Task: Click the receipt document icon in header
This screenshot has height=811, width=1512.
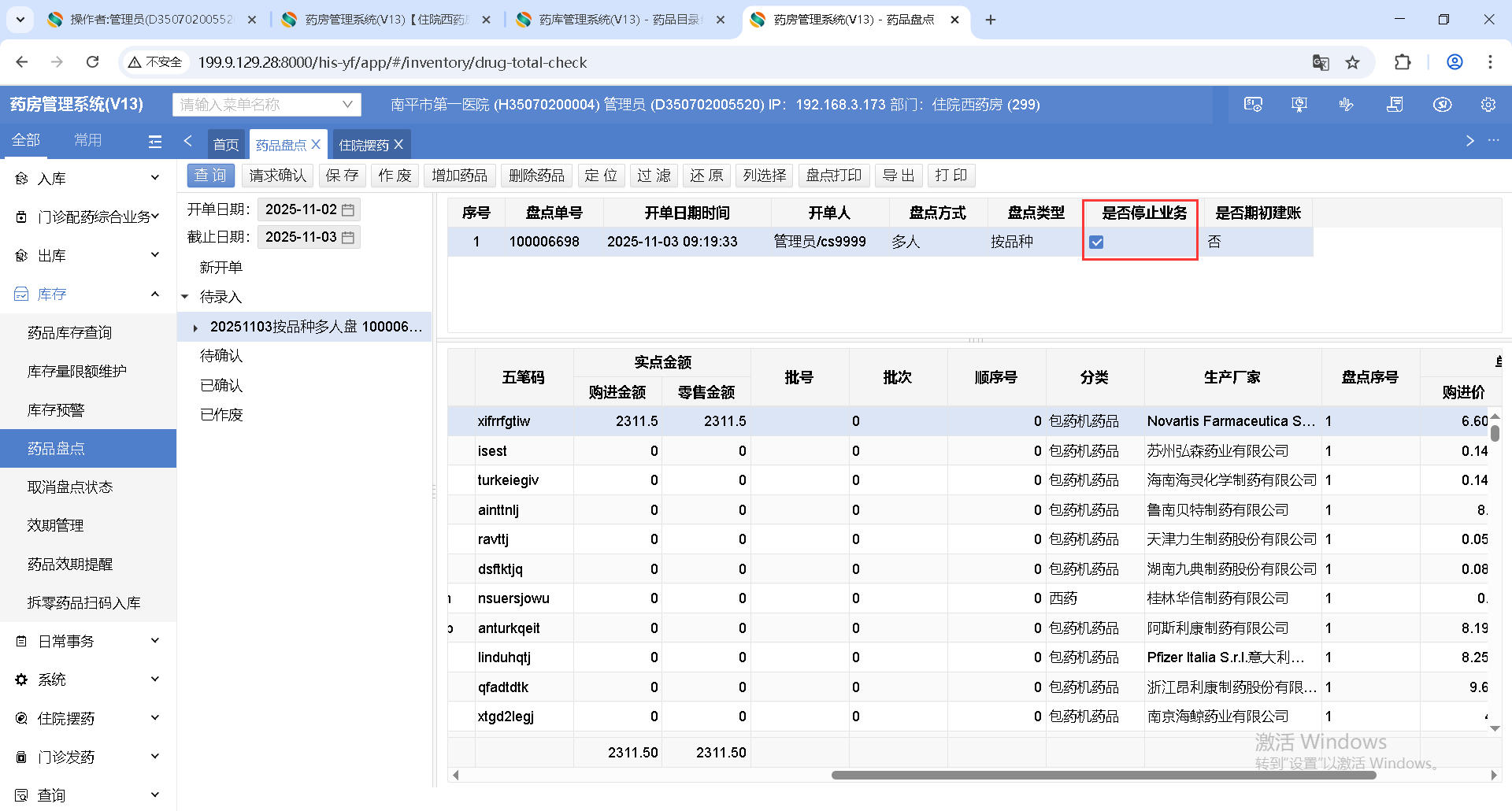Action: tap(1395, 105)
